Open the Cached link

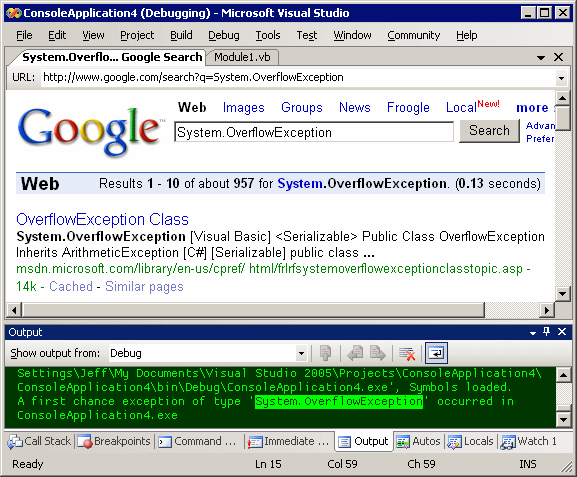(x=71, y=286)
